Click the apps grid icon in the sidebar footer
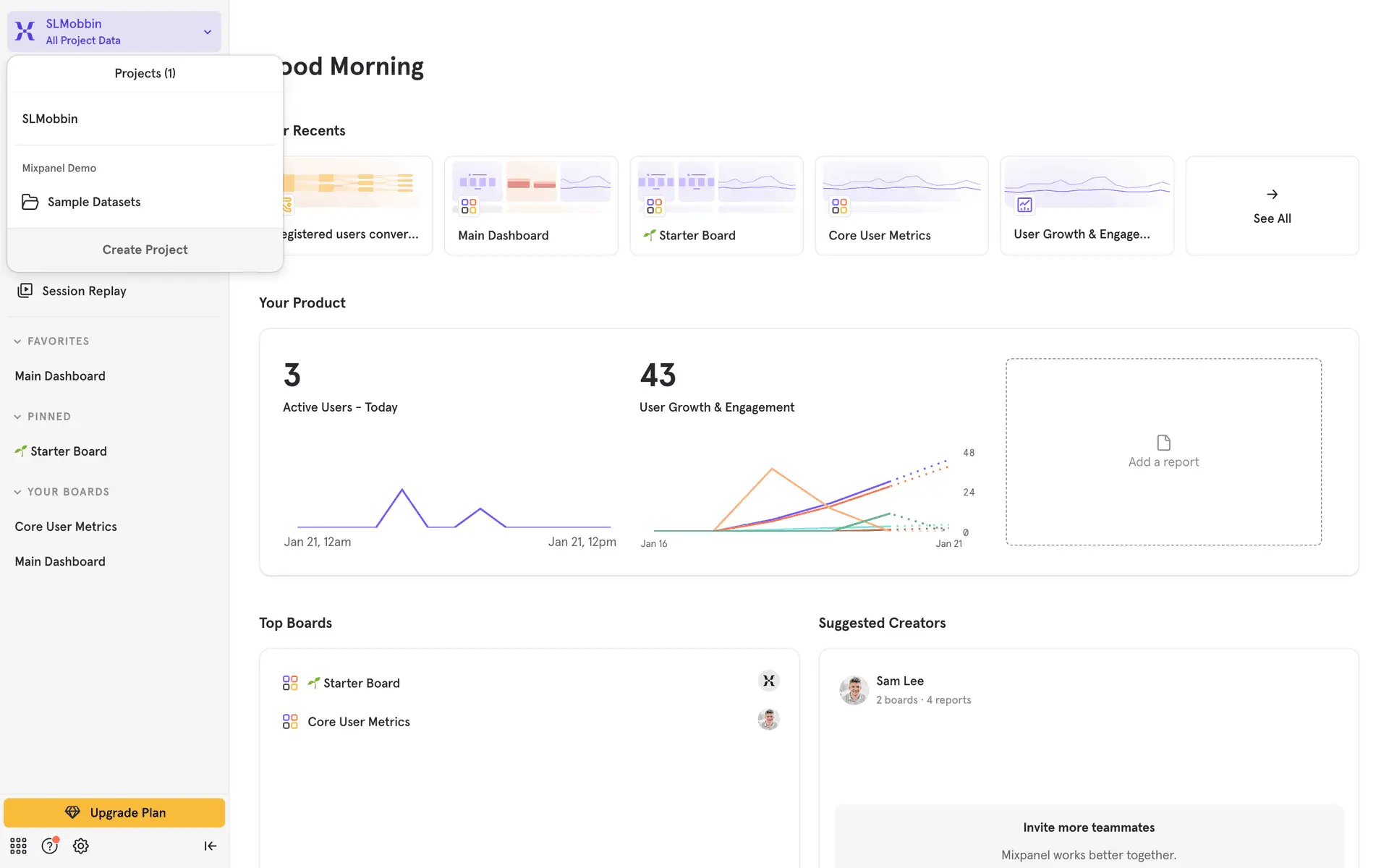Image resolution: width=1389 pixels, height=868 pixels. pyautogui.click(x=18, y=846)
